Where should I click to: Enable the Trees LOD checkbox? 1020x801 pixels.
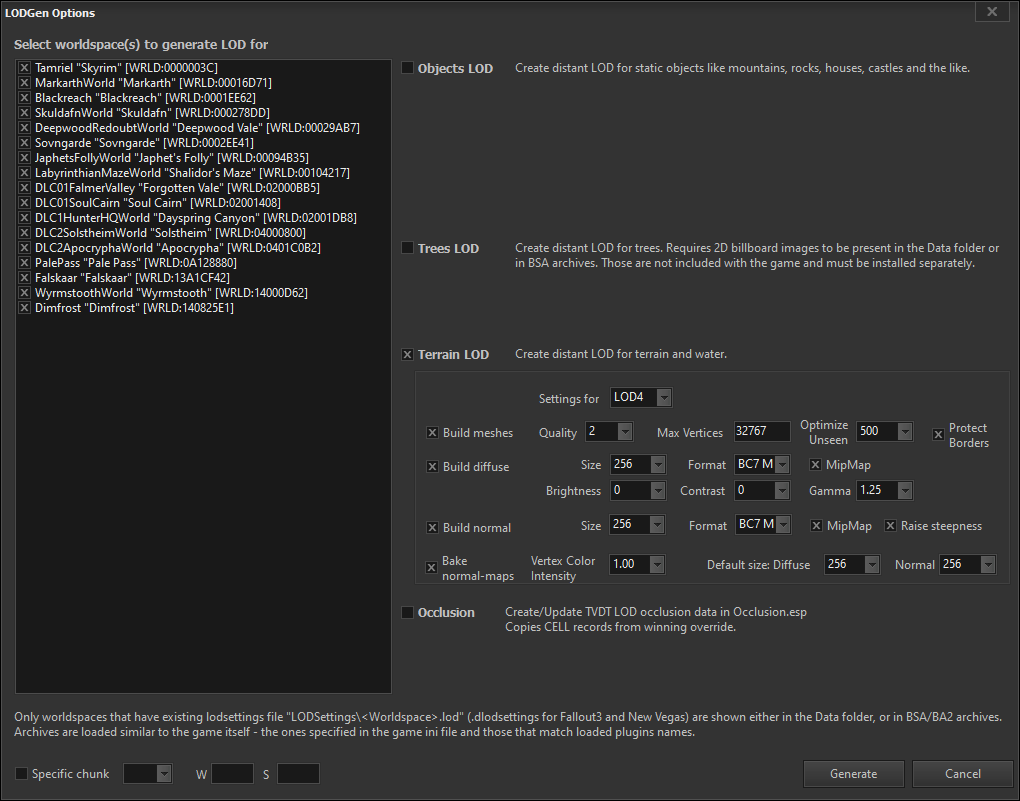pos(407,248)
